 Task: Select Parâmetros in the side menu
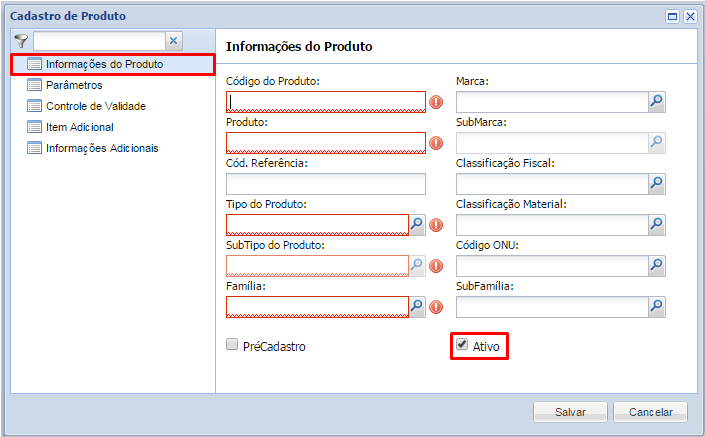(x=73, y=85)
